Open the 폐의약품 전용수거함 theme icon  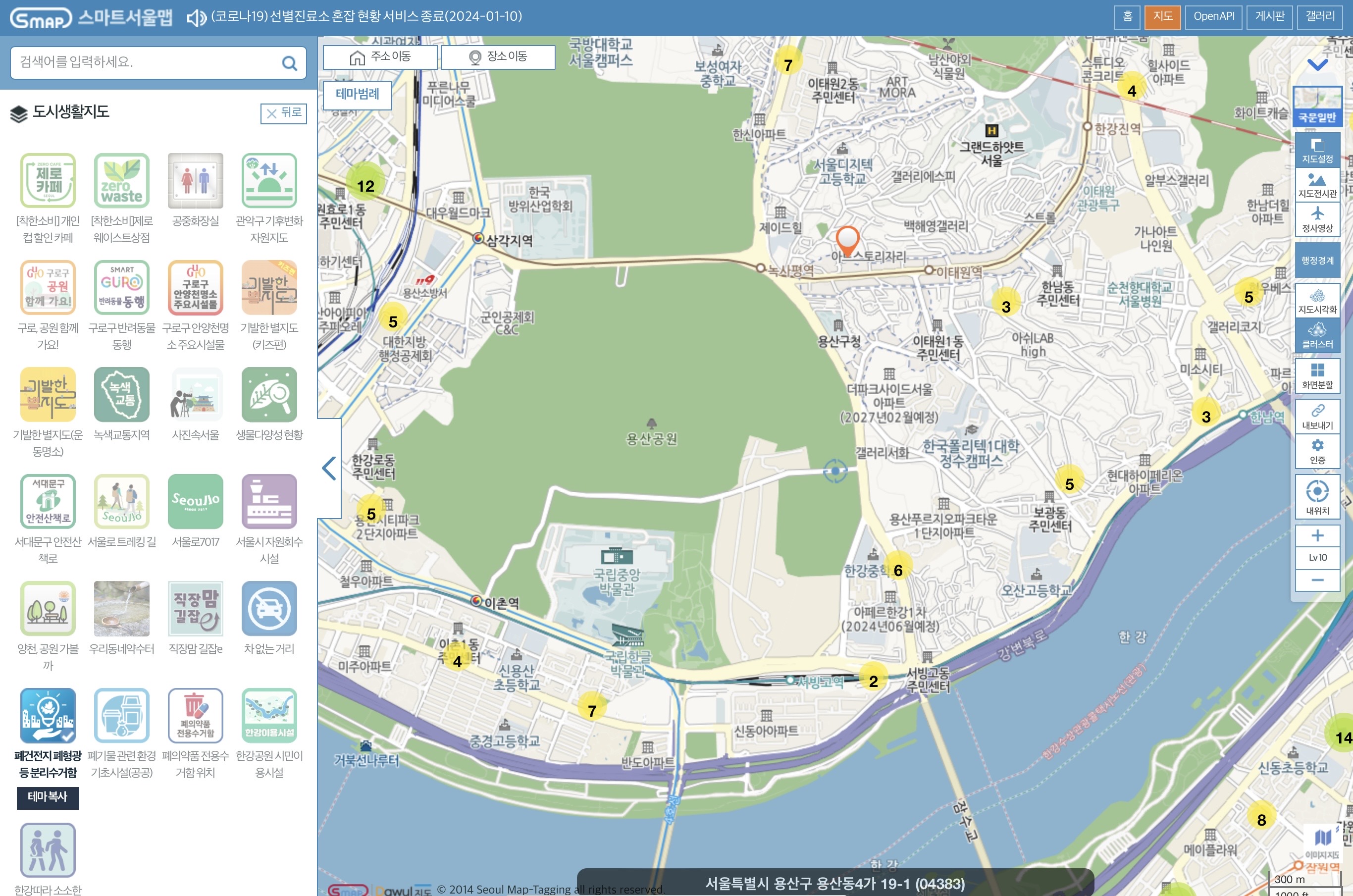click(196, 715)
